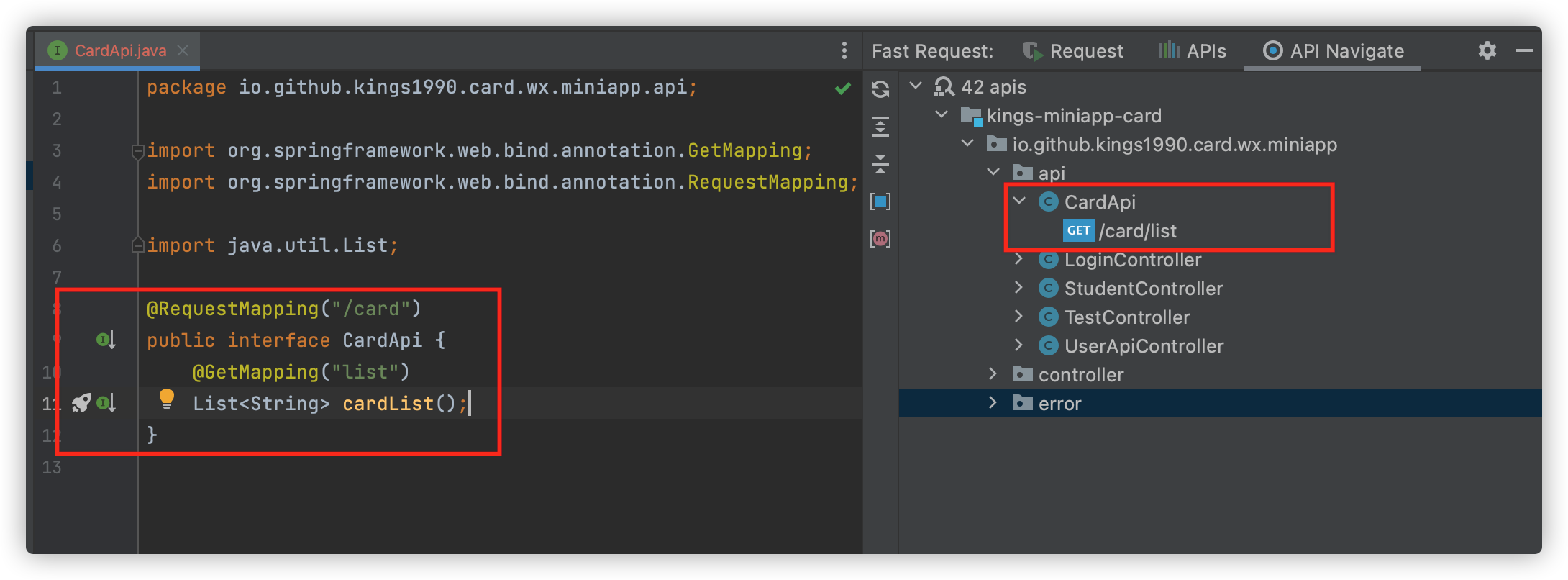Expand the error folder

993,403
